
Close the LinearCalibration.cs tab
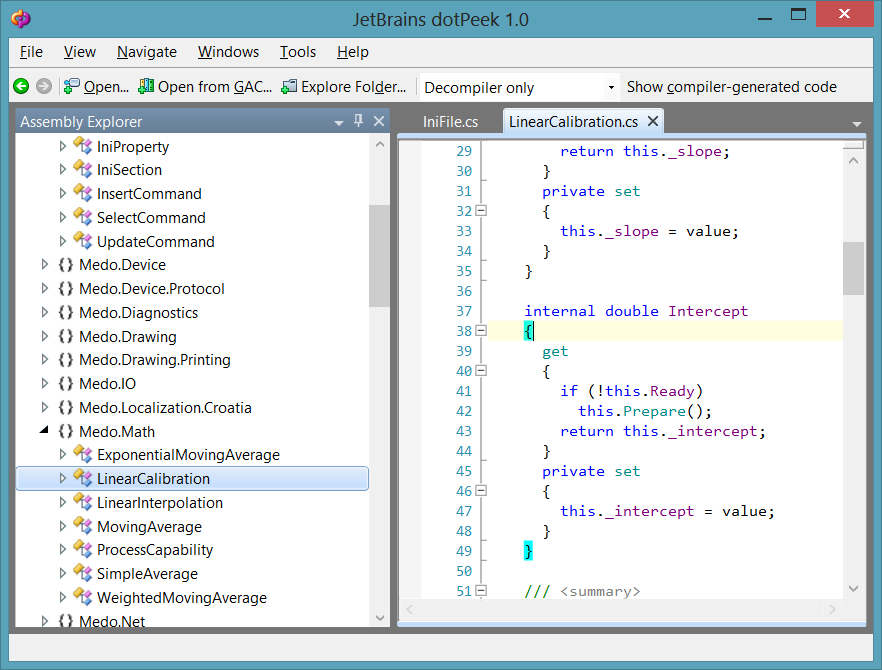[x=653, y=121]
